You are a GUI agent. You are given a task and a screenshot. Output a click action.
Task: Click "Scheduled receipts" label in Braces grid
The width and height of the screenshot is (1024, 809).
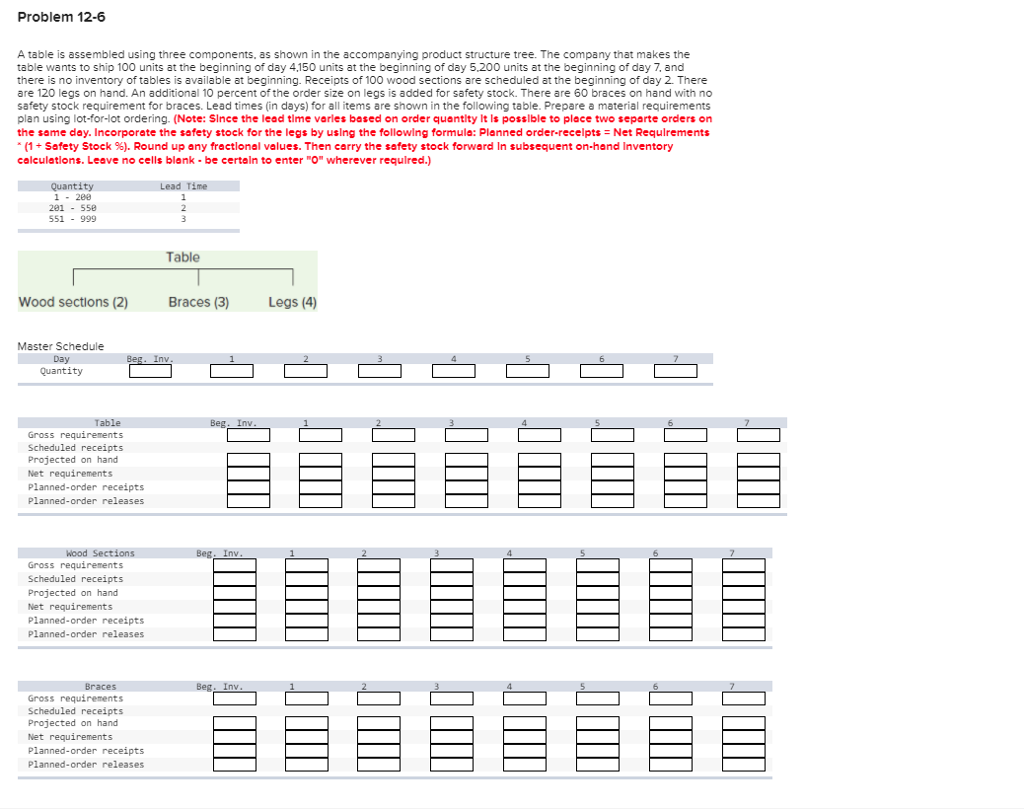click(75, 711)
